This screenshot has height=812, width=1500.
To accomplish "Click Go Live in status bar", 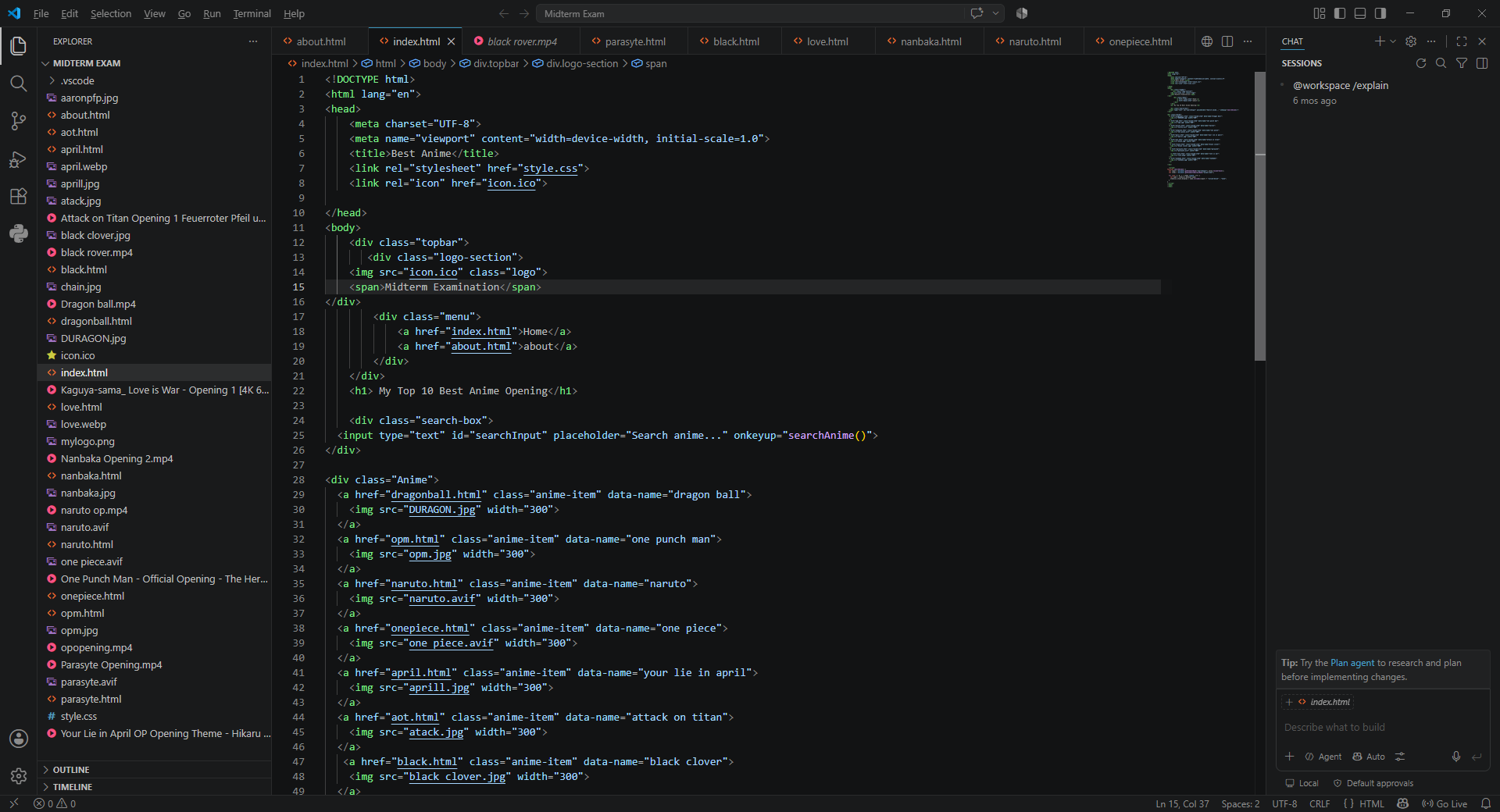I will (1445, 803).
